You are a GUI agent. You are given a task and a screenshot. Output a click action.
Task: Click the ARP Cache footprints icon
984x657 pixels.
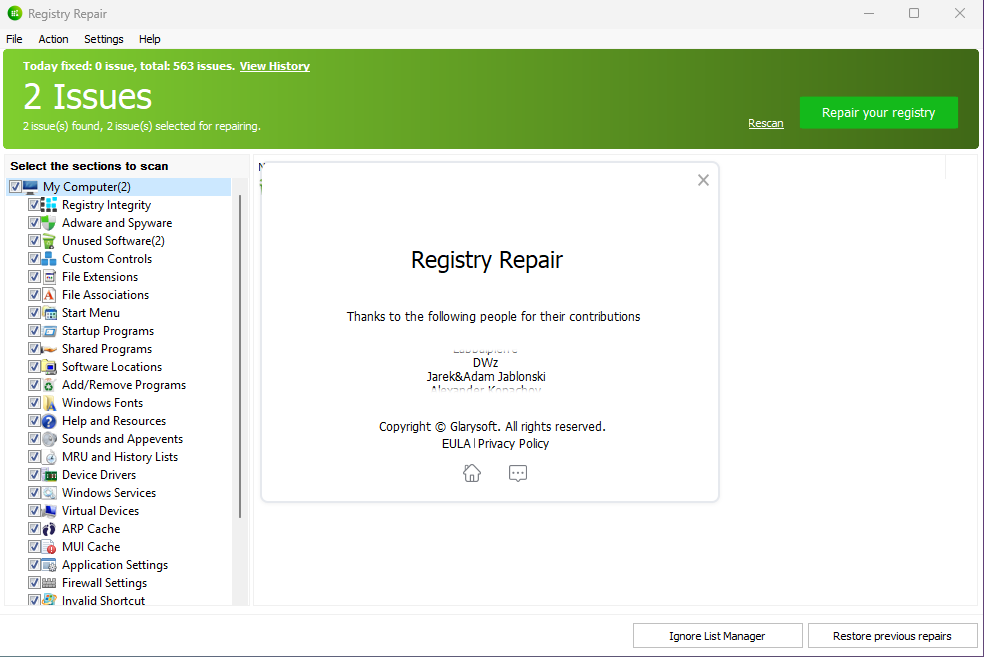point(49,529)
